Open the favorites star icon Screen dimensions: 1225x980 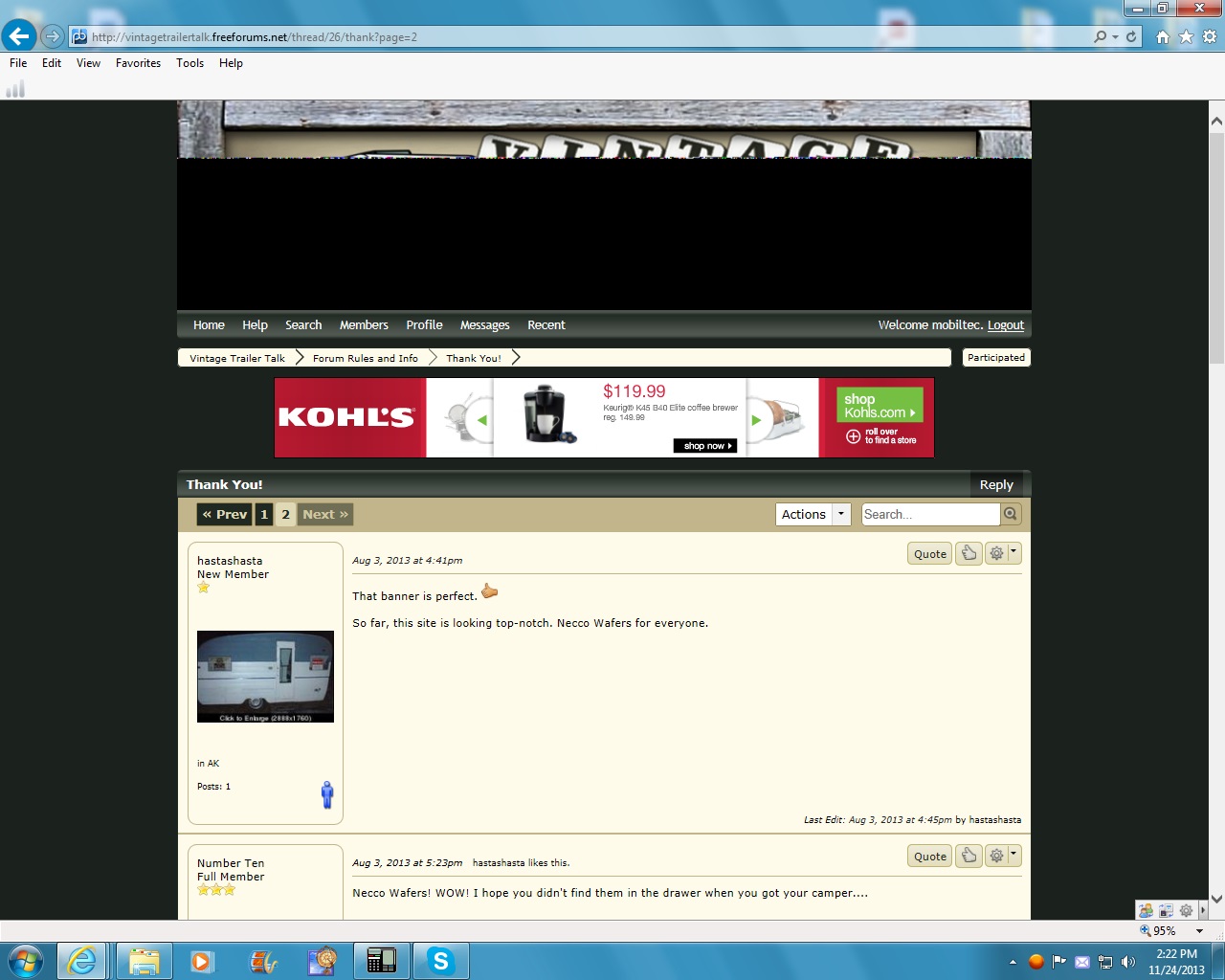click(x=1186, y=36)
